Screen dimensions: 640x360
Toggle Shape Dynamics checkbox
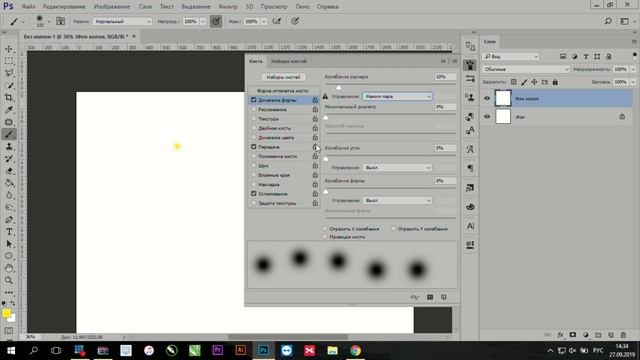tap(253, 100)
